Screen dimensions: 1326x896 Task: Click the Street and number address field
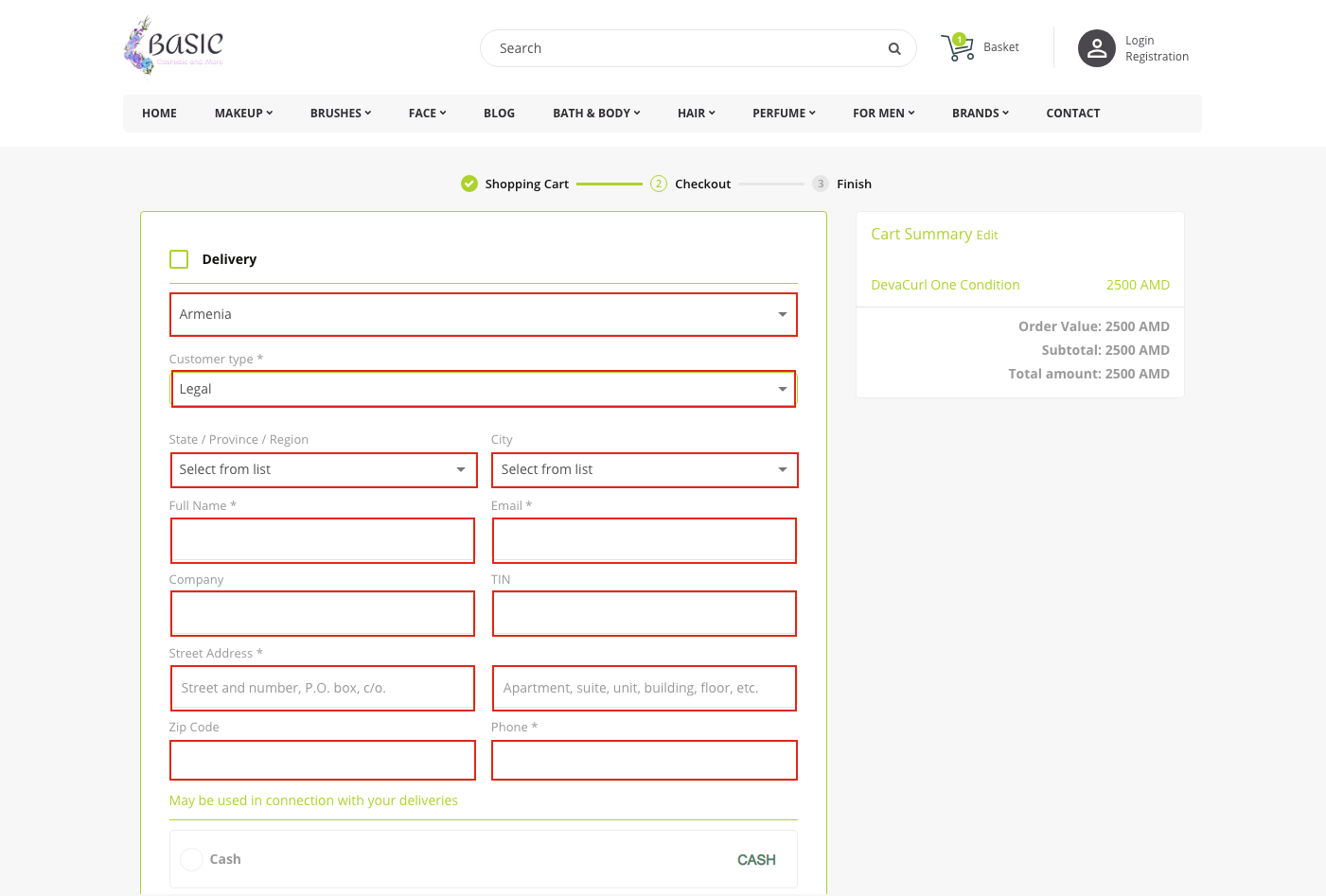(323, 688)
